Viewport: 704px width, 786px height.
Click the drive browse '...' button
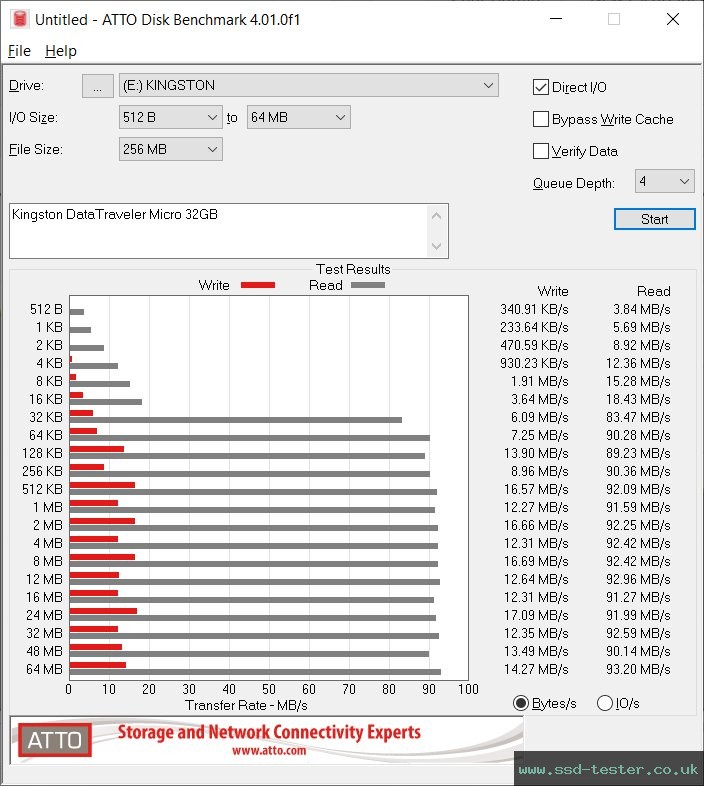click(97, 86)
